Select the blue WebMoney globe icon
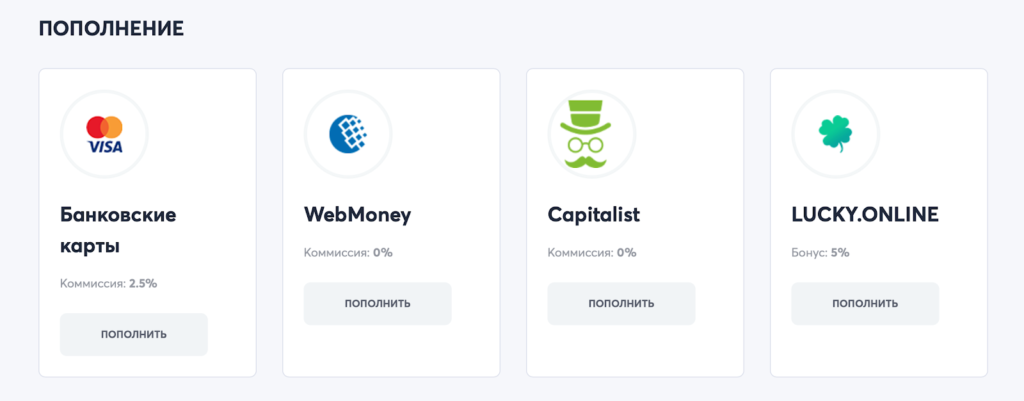The image size is (1024, 401). pyautogui.click(x=349, y=133)
